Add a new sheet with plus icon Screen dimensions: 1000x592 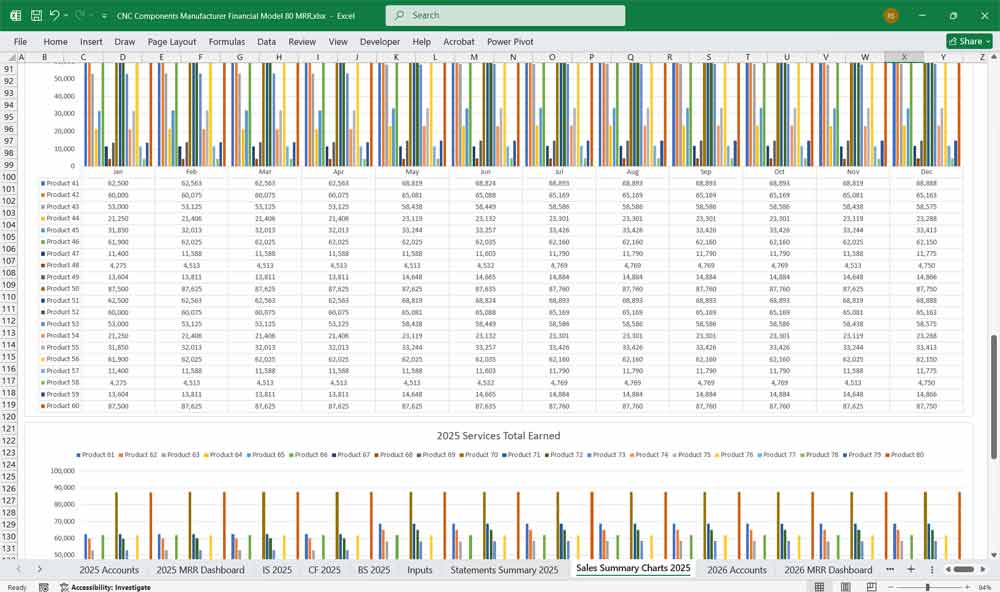pos(911,569)
